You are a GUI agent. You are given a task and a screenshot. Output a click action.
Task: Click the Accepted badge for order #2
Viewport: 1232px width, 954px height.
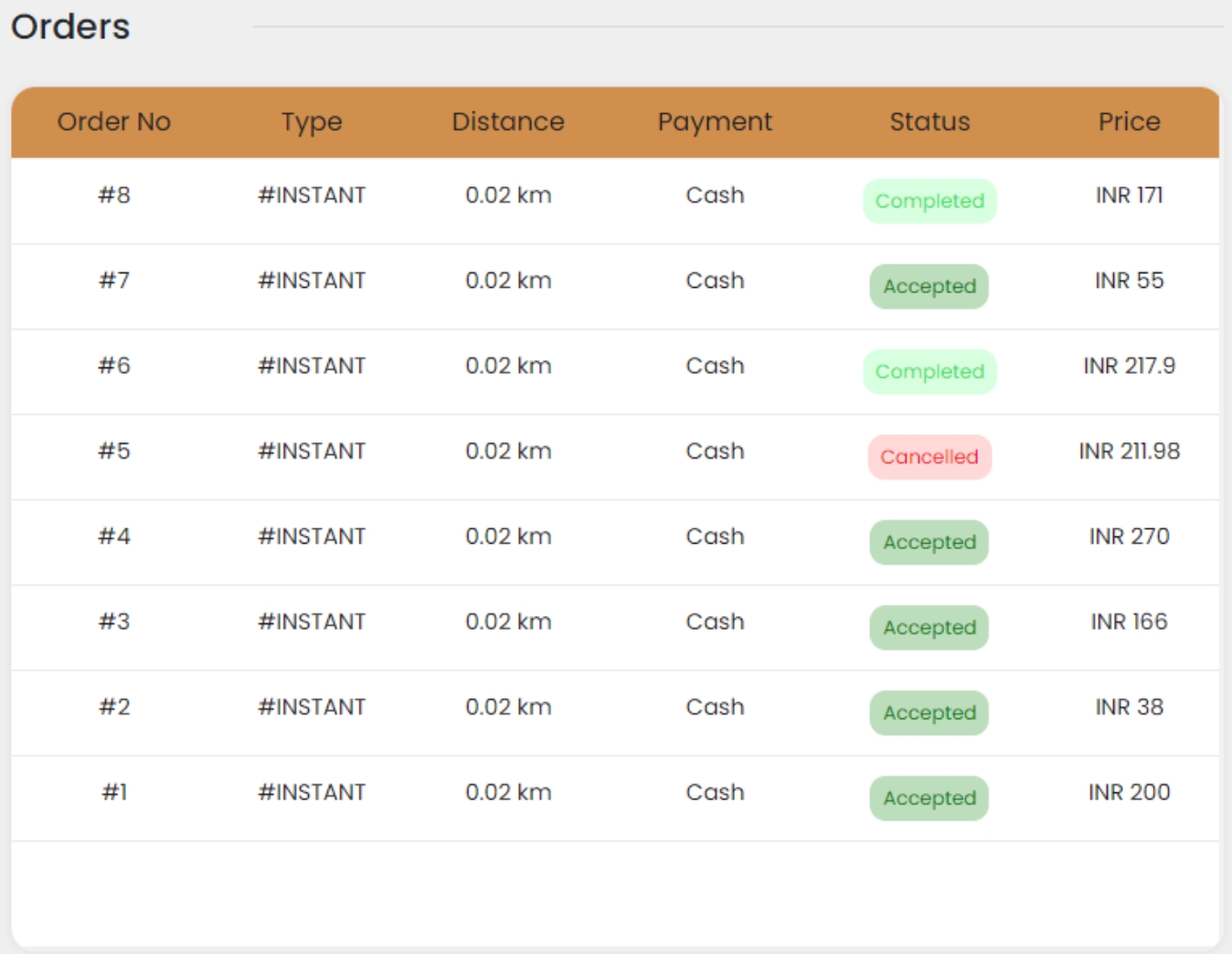929,713
